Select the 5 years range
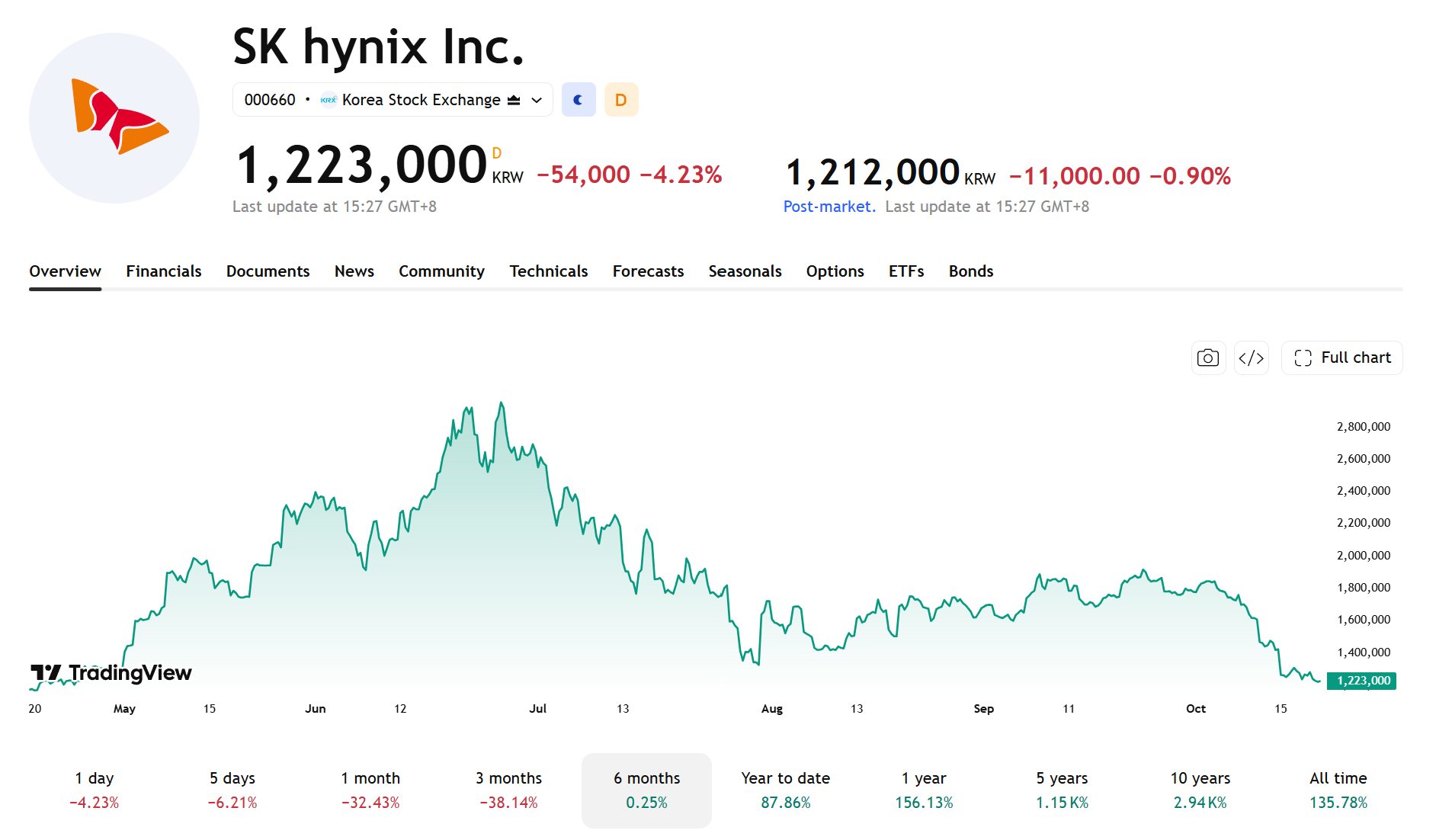Viewport: 1436px width, 840px height. [1062, 790]
